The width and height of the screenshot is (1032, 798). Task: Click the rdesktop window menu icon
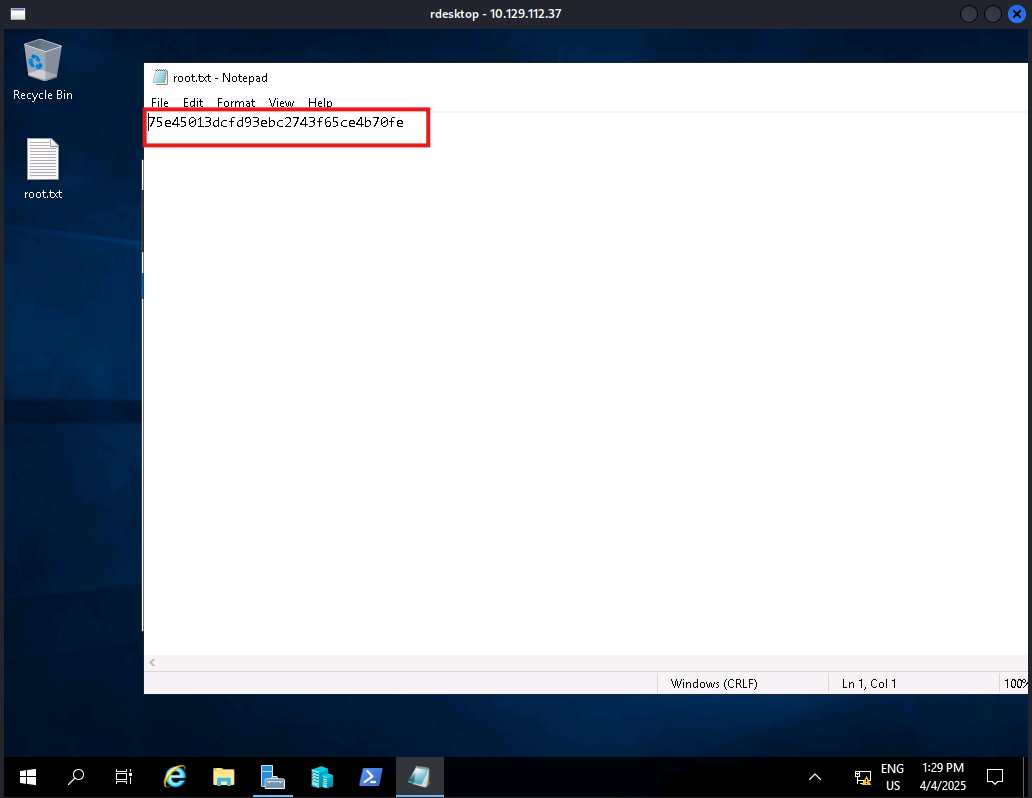click(18, 14)
